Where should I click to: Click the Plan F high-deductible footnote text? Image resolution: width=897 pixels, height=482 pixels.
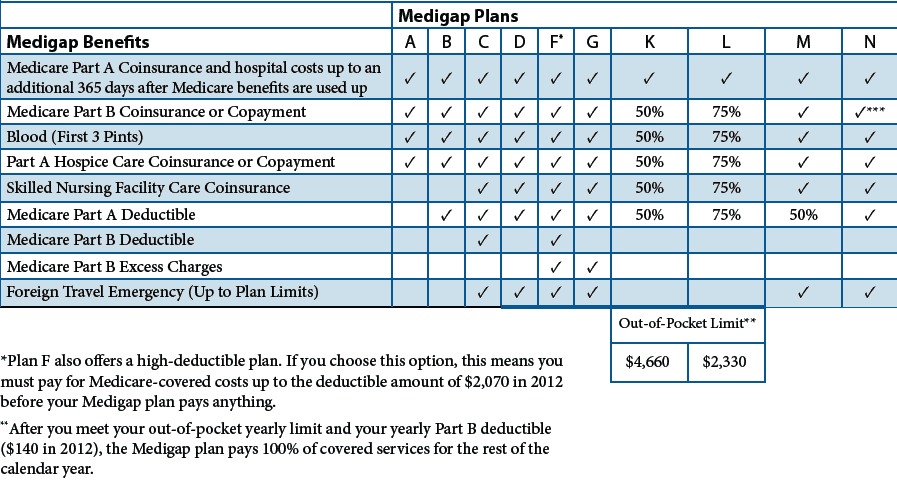(x=281, y=381)
